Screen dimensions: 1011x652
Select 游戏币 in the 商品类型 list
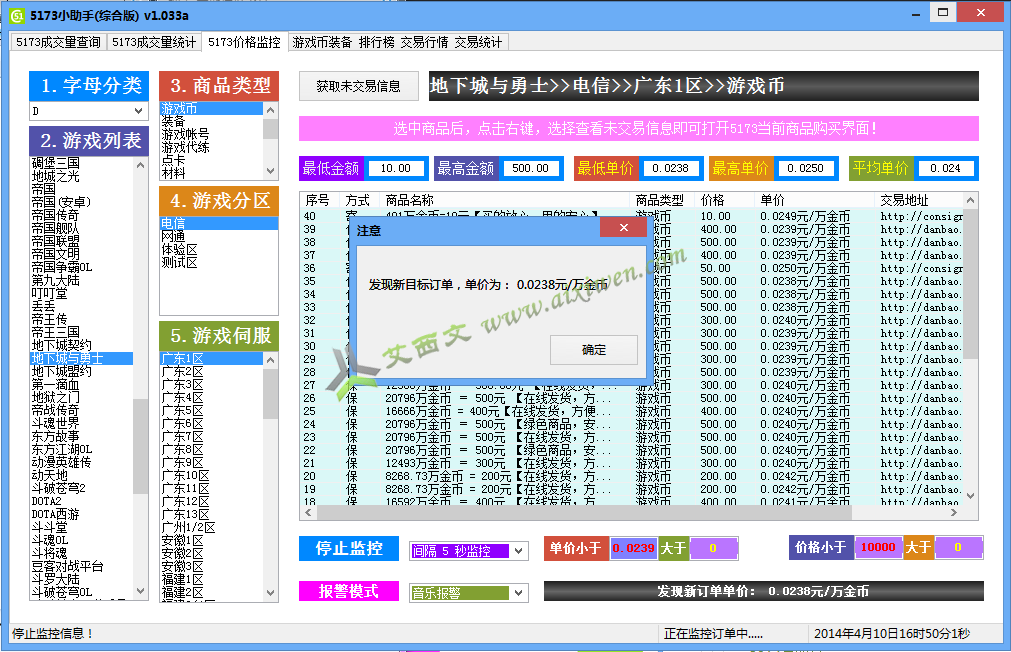click(211, 108)
